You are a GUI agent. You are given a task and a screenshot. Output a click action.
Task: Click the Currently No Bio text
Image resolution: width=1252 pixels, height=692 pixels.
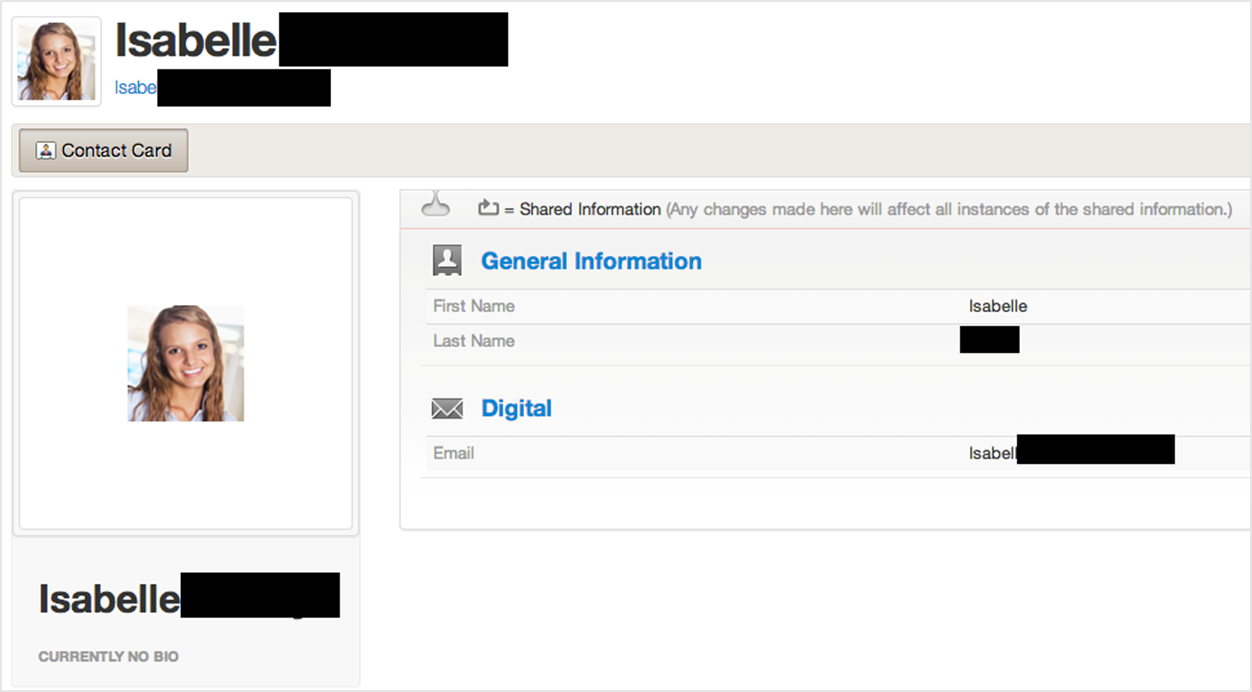point(108,657)
